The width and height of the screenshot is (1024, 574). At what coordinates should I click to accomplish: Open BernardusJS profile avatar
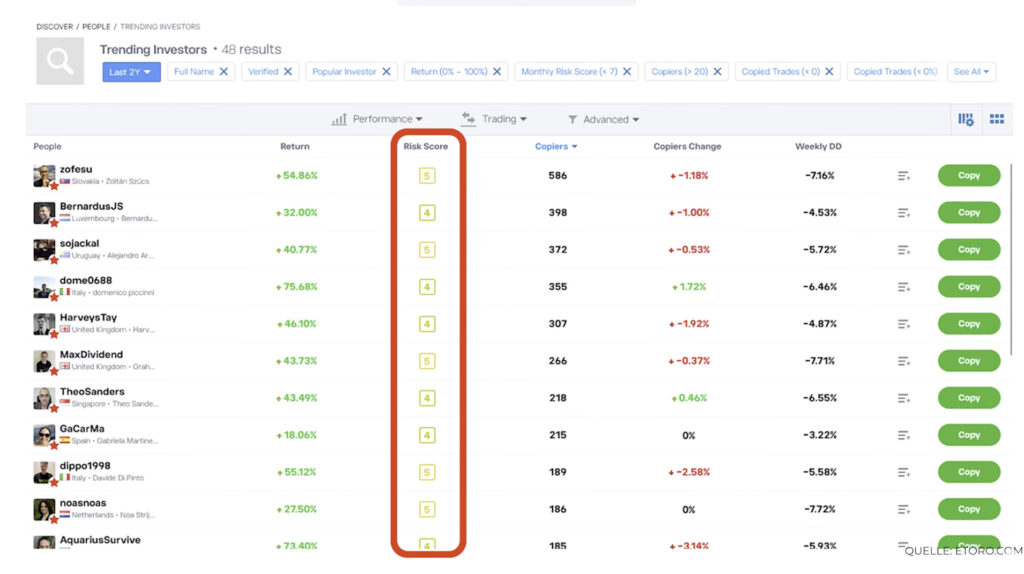click(x=44, y=213)
